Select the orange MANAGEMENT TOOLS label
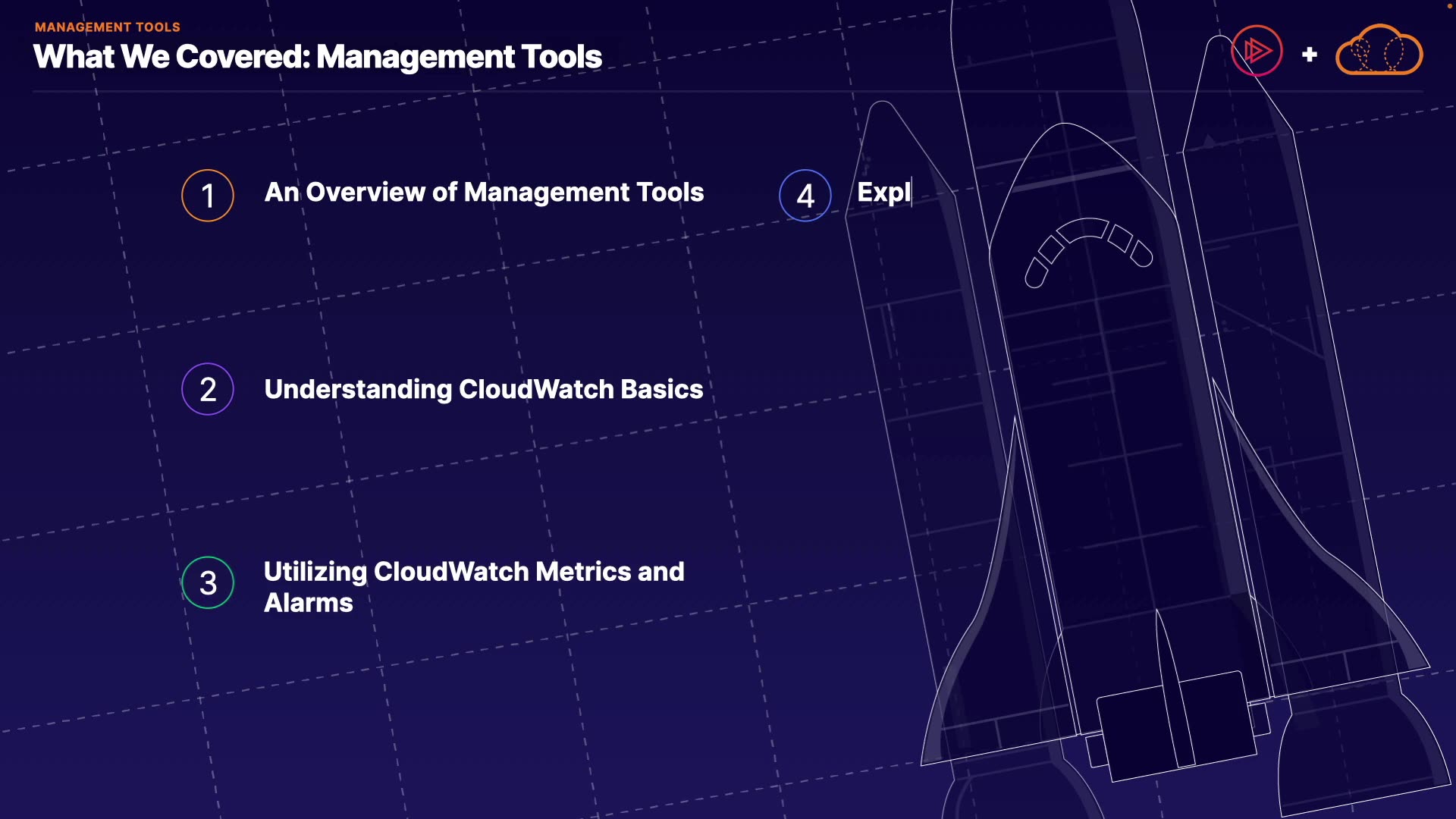 click(107, 27)
